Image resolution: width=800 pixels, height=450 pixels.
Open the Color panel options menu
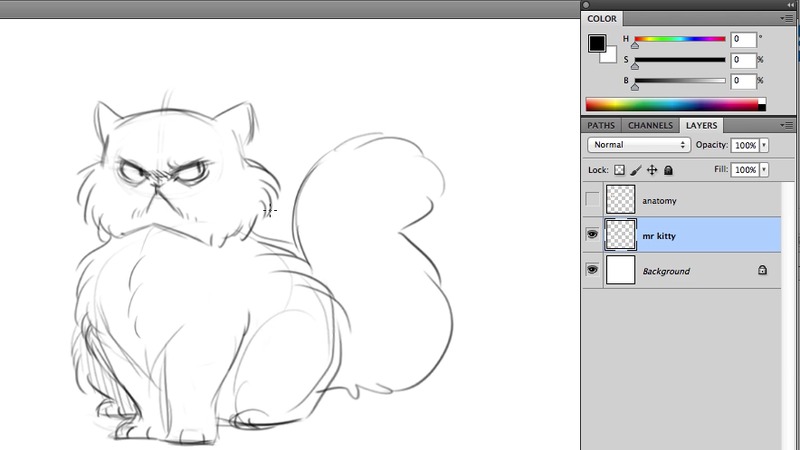tap(786, 19)
